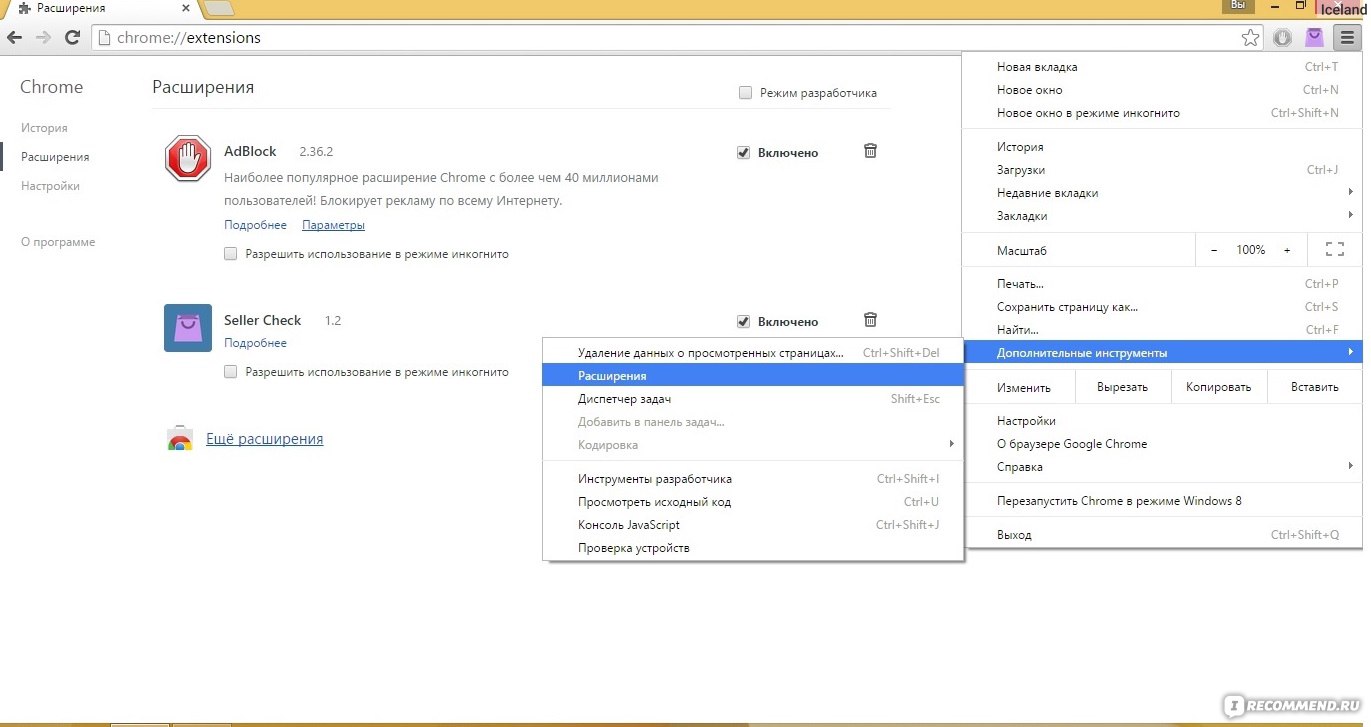Select Новое окно menu item
This screenshot has height=727, width=1371.
(x=1162, y=90)
